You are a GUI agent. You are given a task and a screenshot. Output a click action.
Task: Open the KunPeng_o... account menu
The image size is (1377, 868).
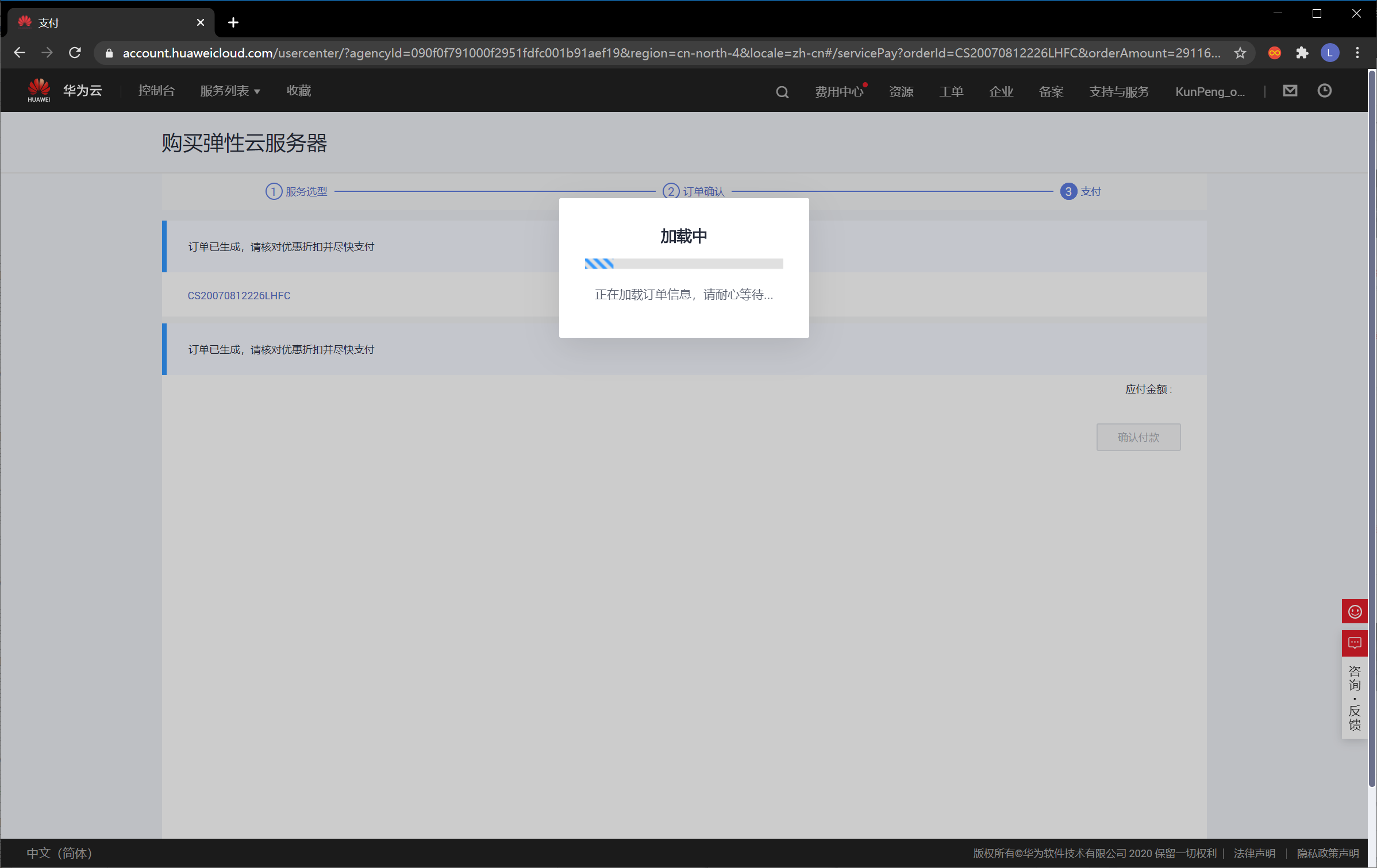point(1210,91)
